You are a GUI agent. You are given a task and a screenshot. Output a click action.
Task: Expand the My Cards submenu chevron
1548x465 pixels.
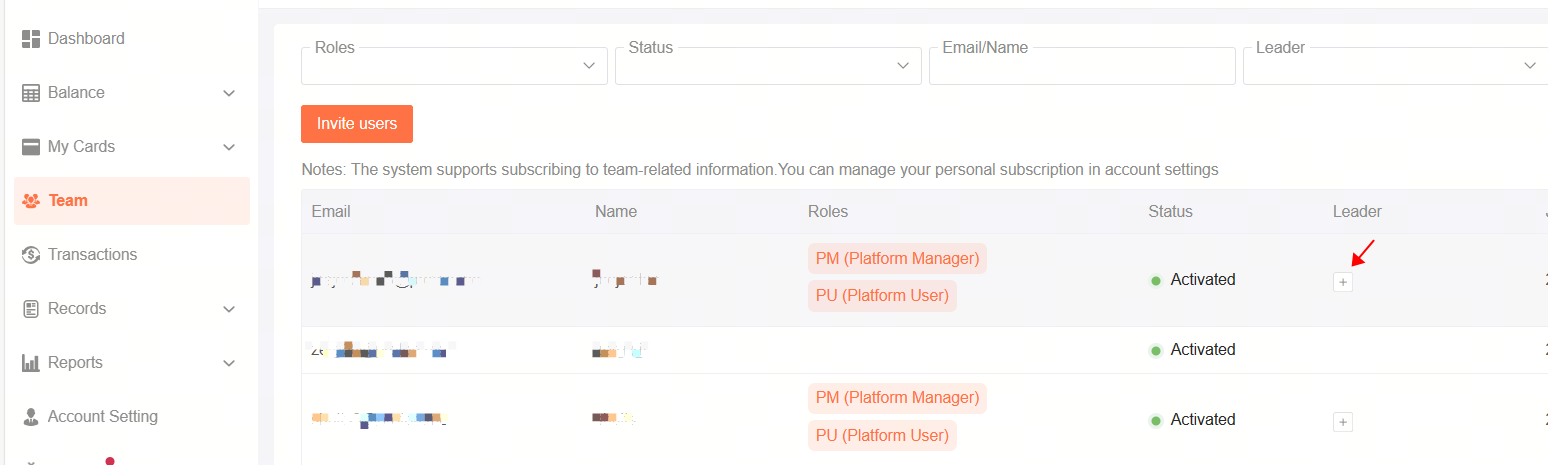point(229,147)
